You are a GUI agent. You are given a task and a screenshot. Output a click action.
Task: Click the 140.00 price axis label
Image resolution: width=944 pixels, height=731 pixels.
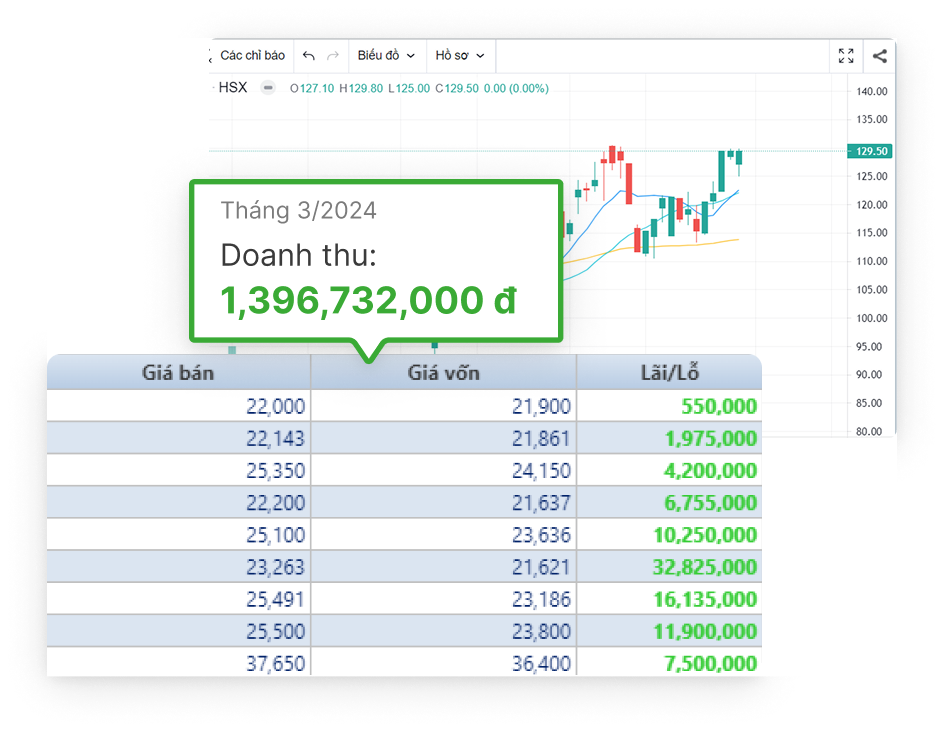click(x=871, y=92)
